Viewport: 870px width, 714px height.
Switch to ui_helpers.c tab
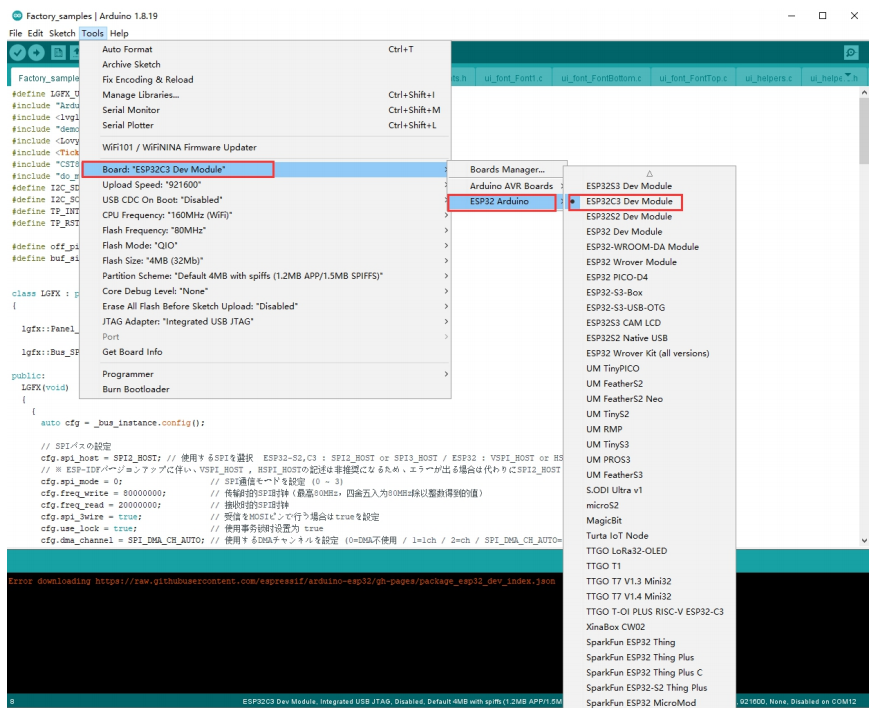coord(768,78)
